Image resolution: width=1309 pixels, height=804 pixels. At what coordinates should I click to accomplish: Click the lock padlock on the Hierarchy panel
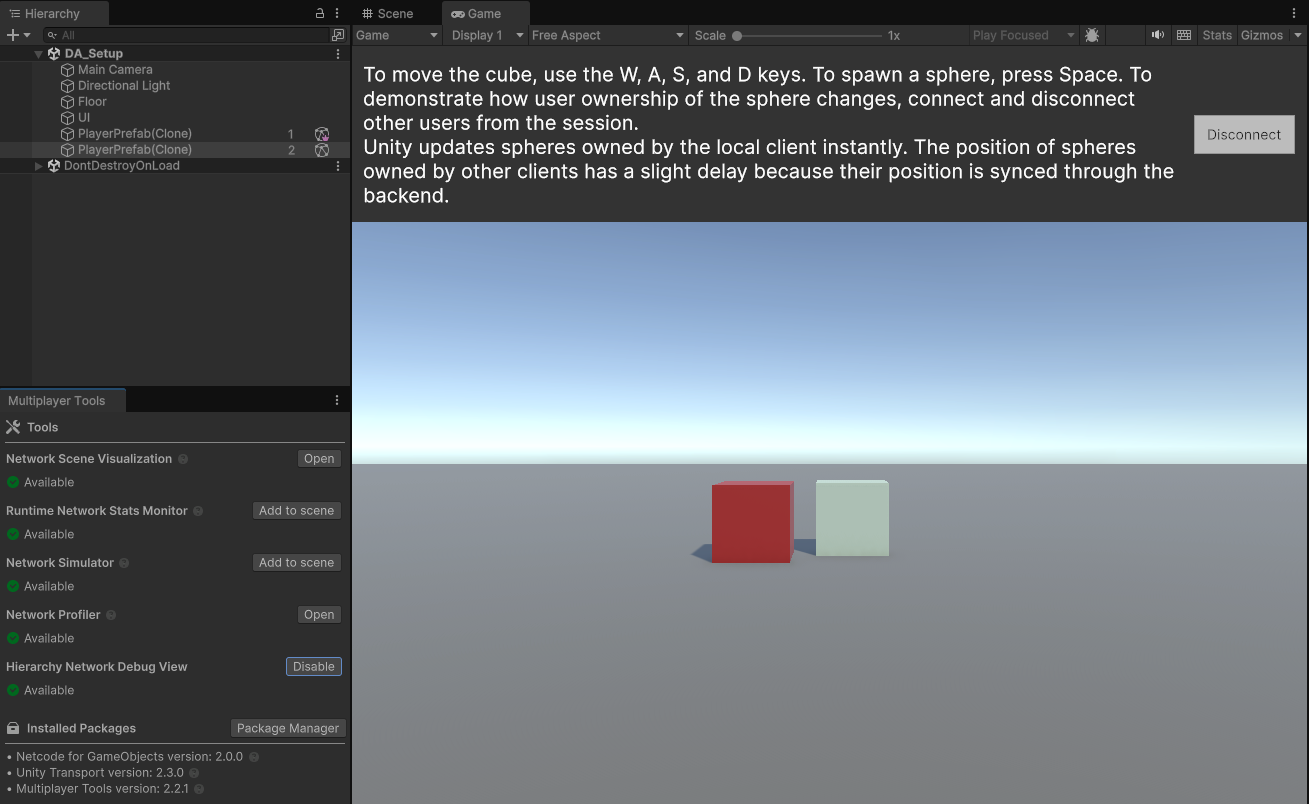click(319, 12)
